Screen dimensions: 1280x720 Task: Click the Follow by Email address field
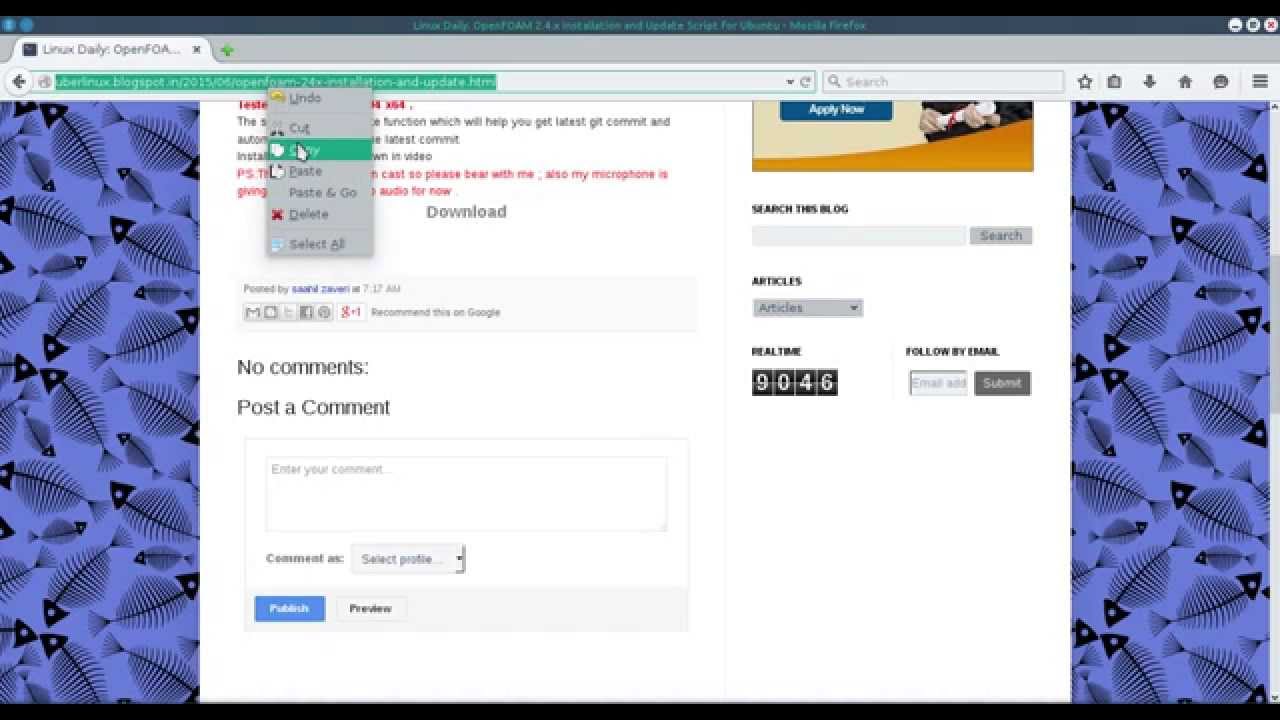tap(938, 383)
